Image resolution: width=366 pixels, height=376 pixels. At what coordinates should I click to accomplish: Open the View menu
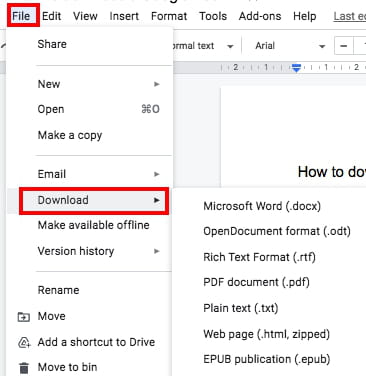pos(85,16)
